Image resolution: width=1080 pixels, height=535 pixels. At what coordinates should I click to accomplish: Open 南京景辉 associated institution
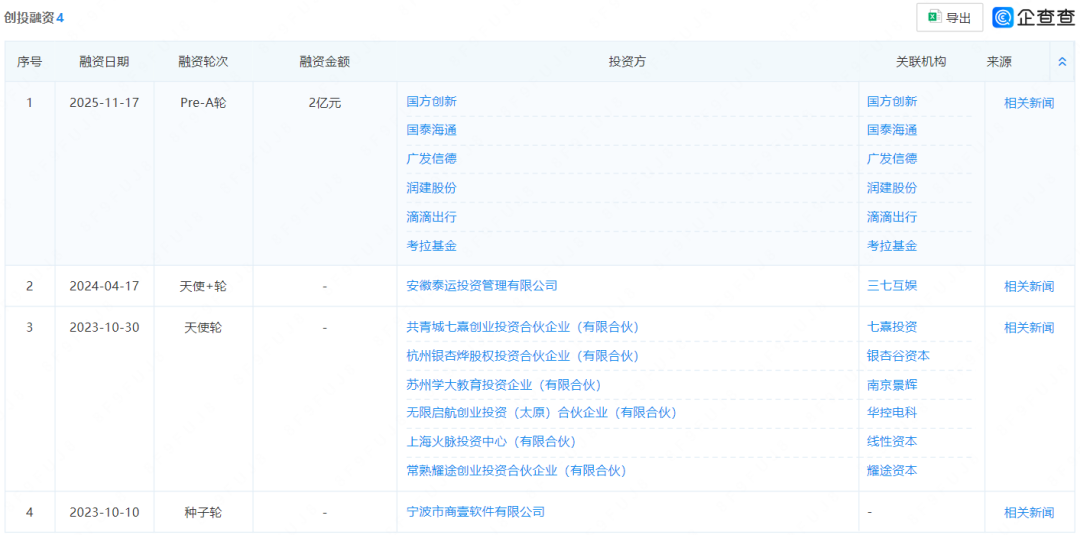[892, 385]
